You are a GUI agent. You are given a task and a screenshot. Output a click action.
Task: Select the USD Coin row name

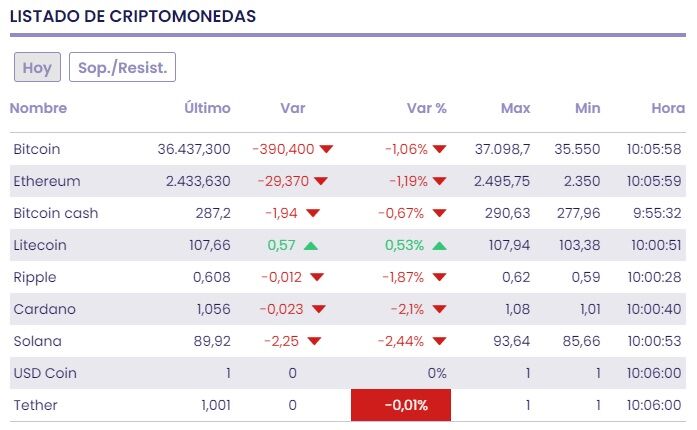45,373
